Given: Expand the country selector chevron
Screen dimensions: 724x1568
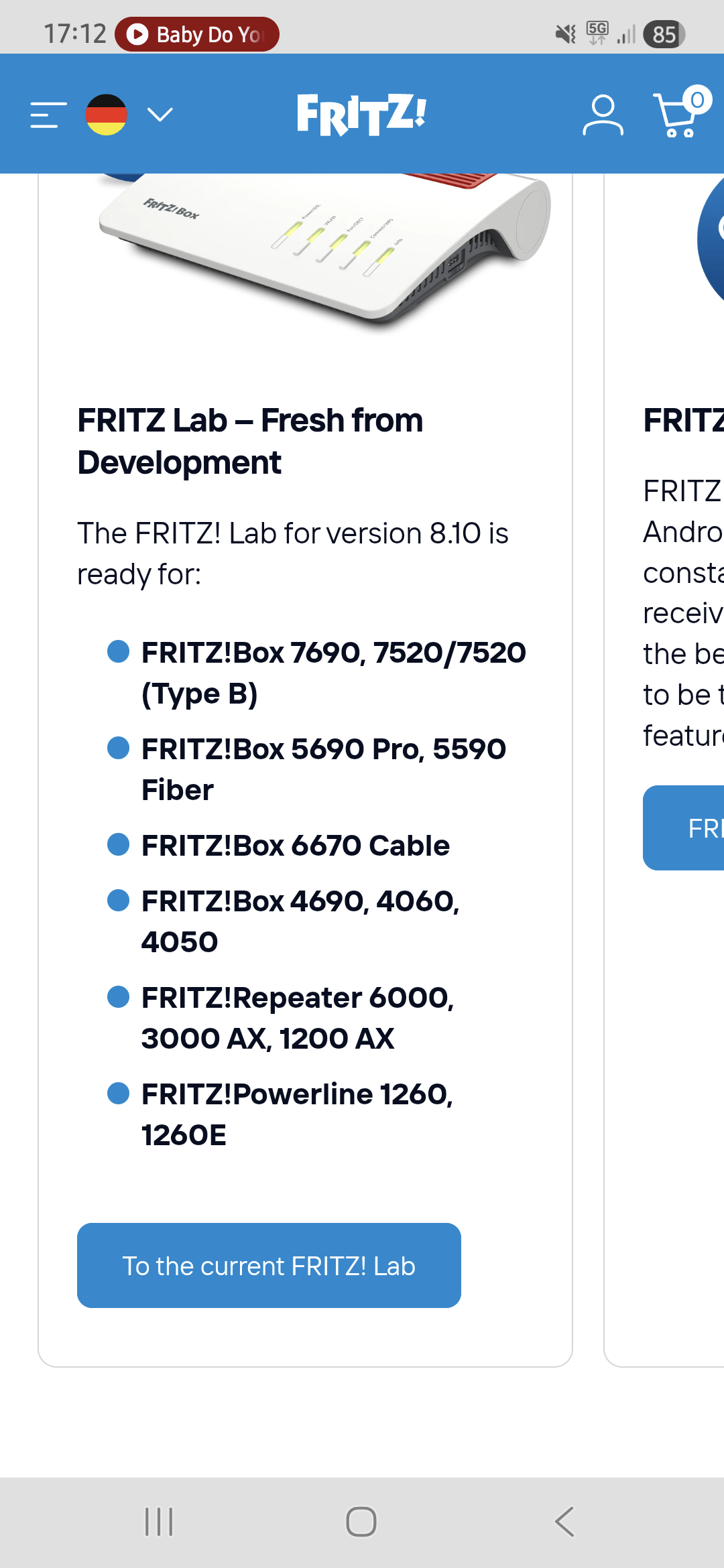Looking at the screenshot, I should pos(160,115).
